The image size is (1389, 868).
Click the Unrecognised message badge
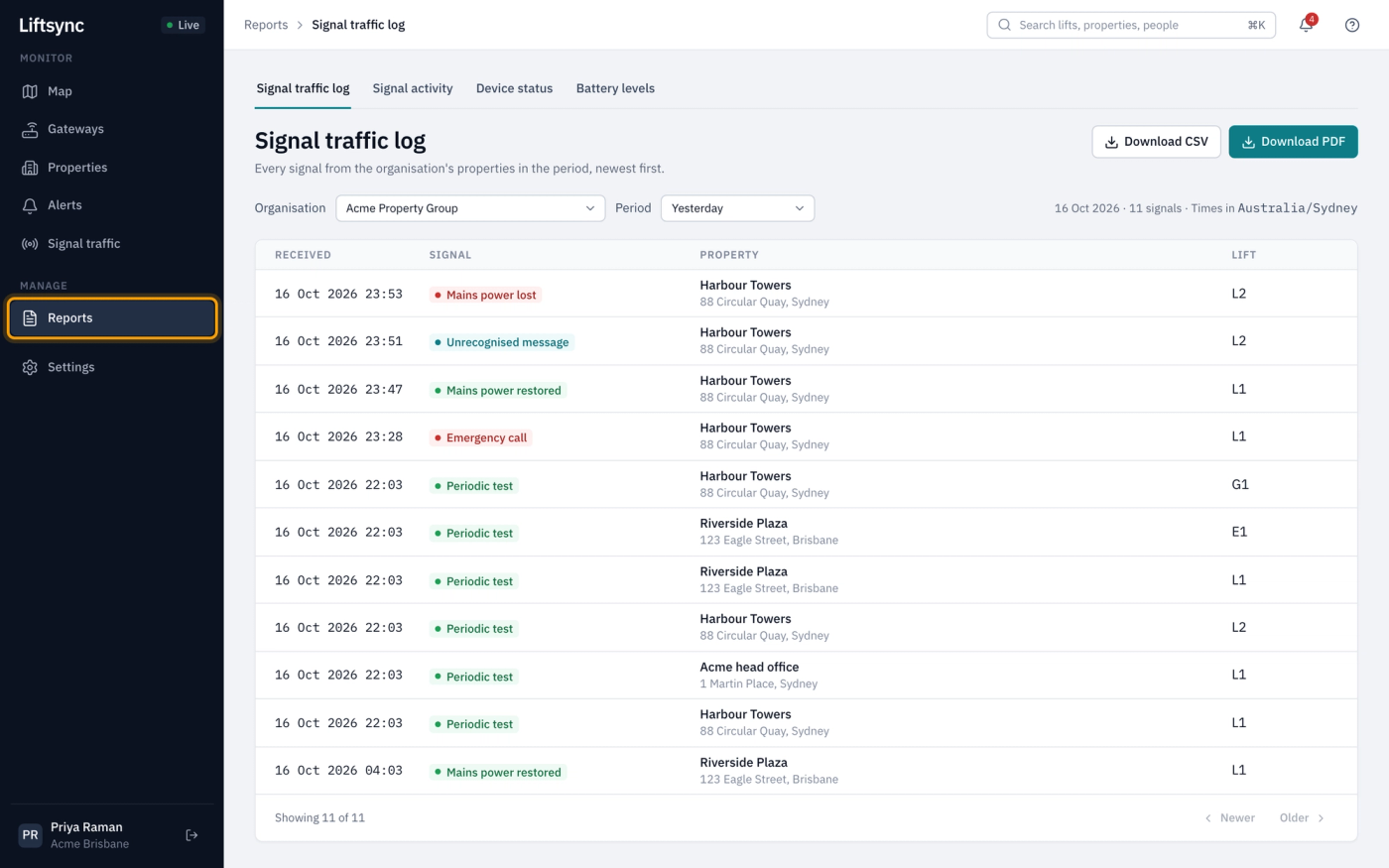click(x=502, y=342)
